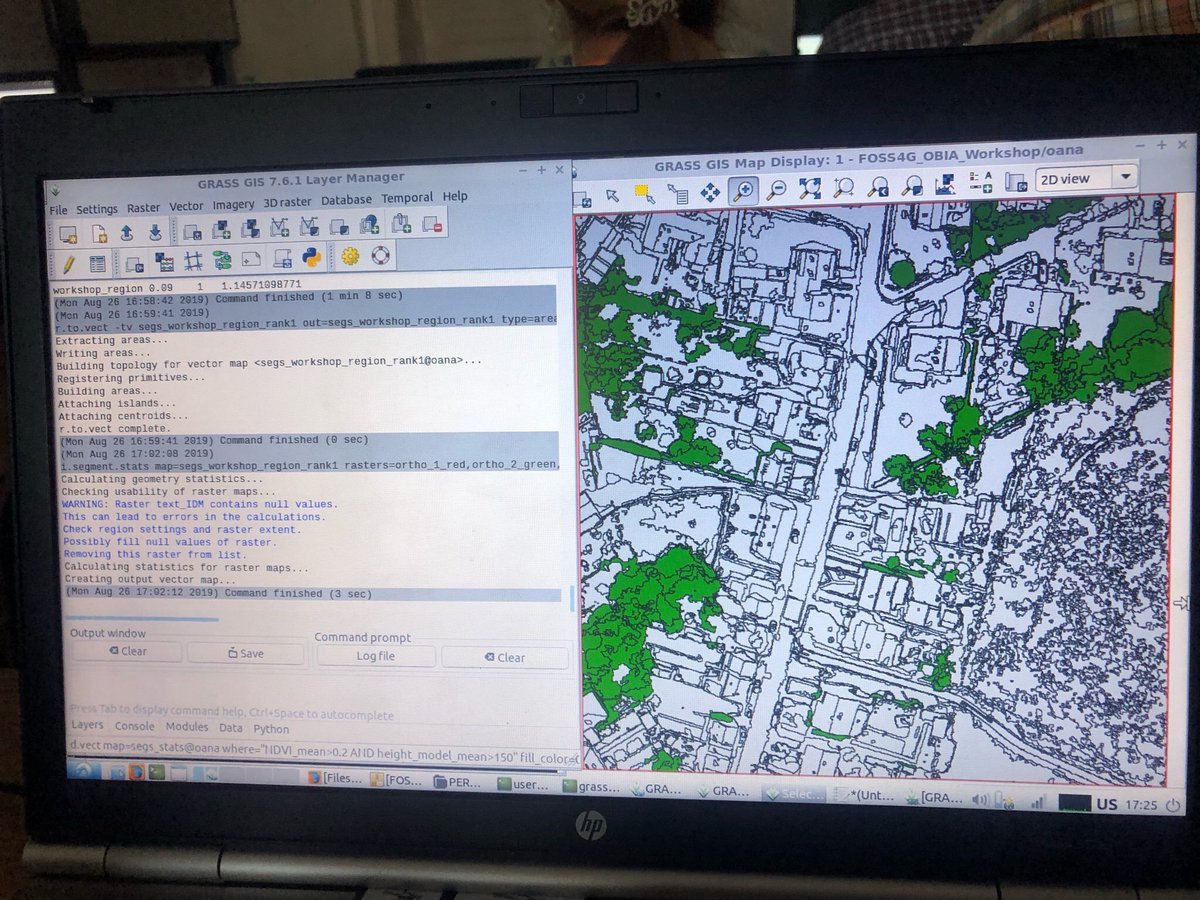Open the 2D view mode dropdown
The width and height of the screenshot is (1200, 900).
point(1086,179)
